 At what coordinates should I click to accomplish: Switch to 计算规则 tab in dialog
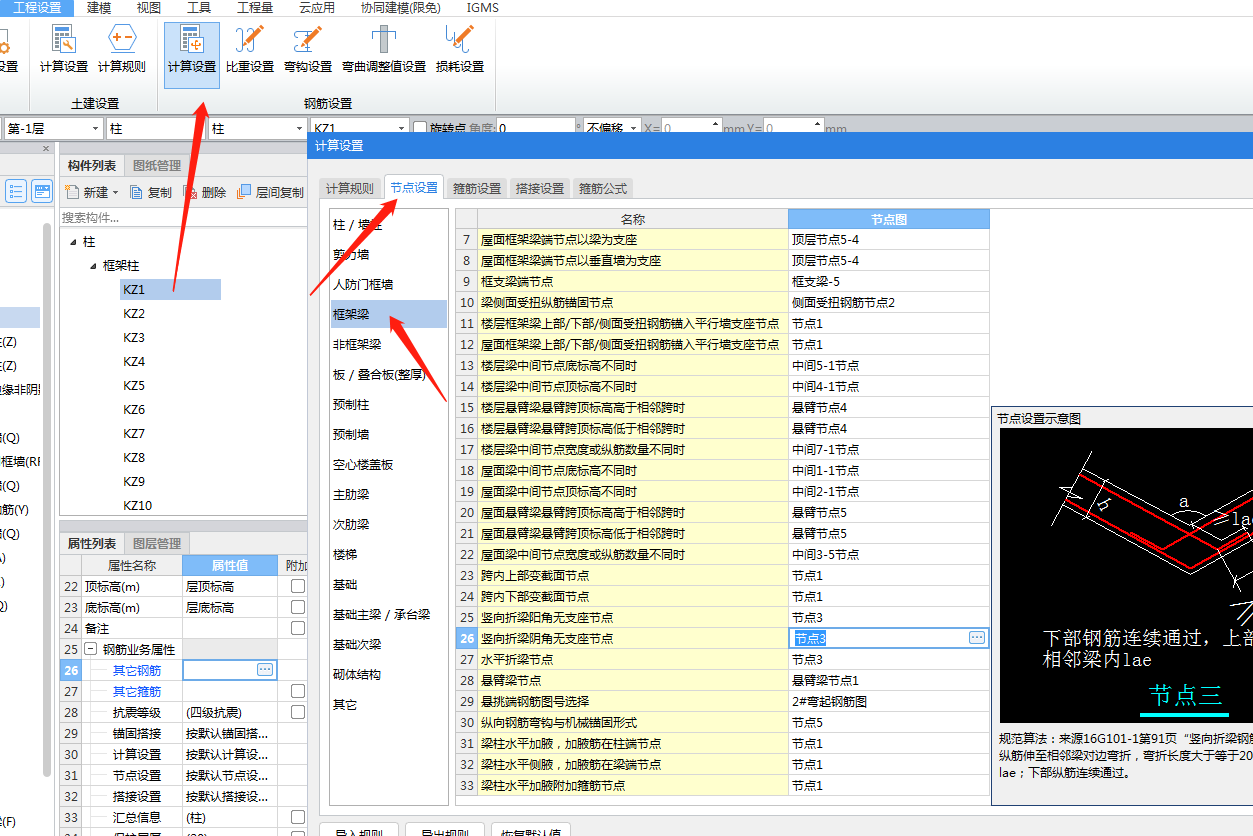pos(350,188)
